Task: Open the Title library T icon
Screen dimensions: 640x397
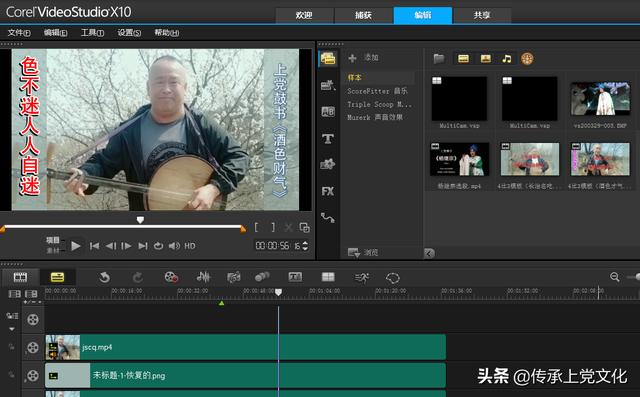Action: pyautogui.click(x=328, y=139)
